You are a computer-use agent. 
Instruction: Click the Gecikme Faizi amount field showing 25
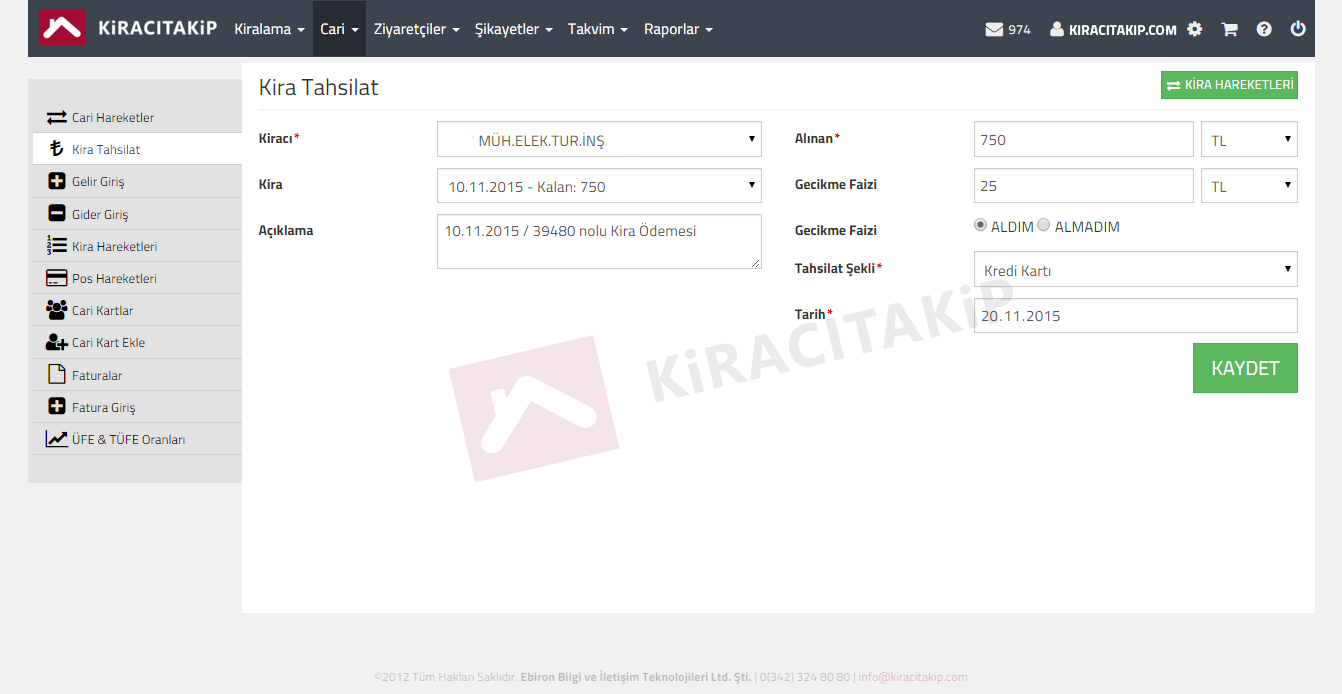click(x=1083, y=186)
